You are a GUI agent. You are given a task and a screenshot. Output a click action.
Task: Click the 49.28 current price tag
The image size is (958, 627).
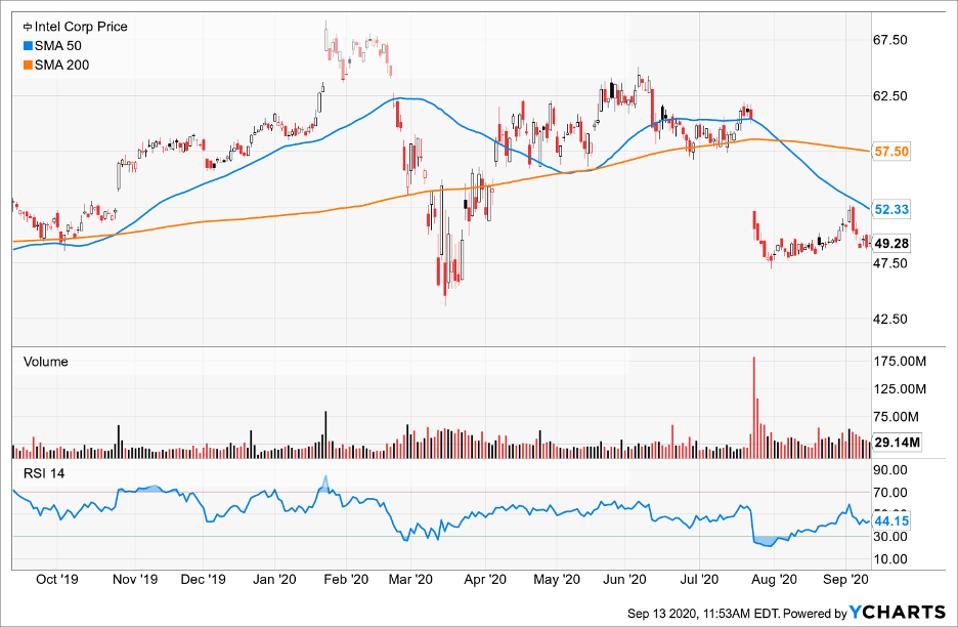pos(890,243)
